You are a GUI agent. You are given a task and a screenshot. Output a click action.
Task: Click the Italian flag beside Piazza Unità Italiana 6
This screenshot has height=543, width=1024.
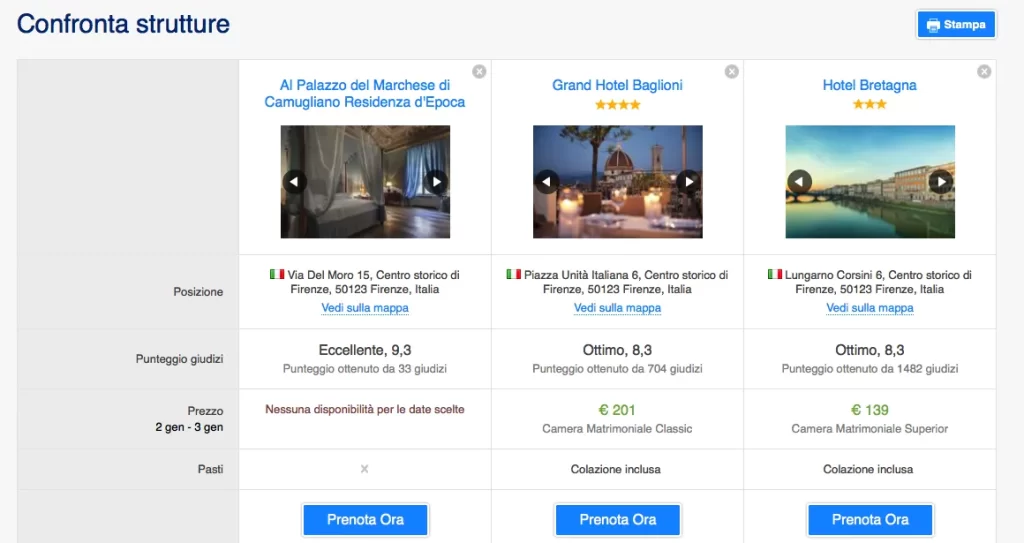click(x=513, y=274)
